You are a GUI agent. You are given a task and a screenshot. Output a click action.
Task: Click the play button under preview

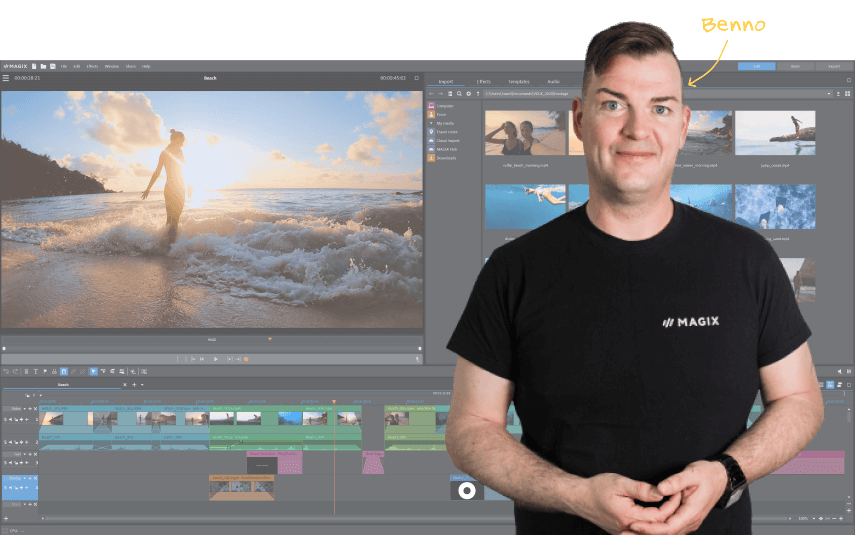click(216, 359)
